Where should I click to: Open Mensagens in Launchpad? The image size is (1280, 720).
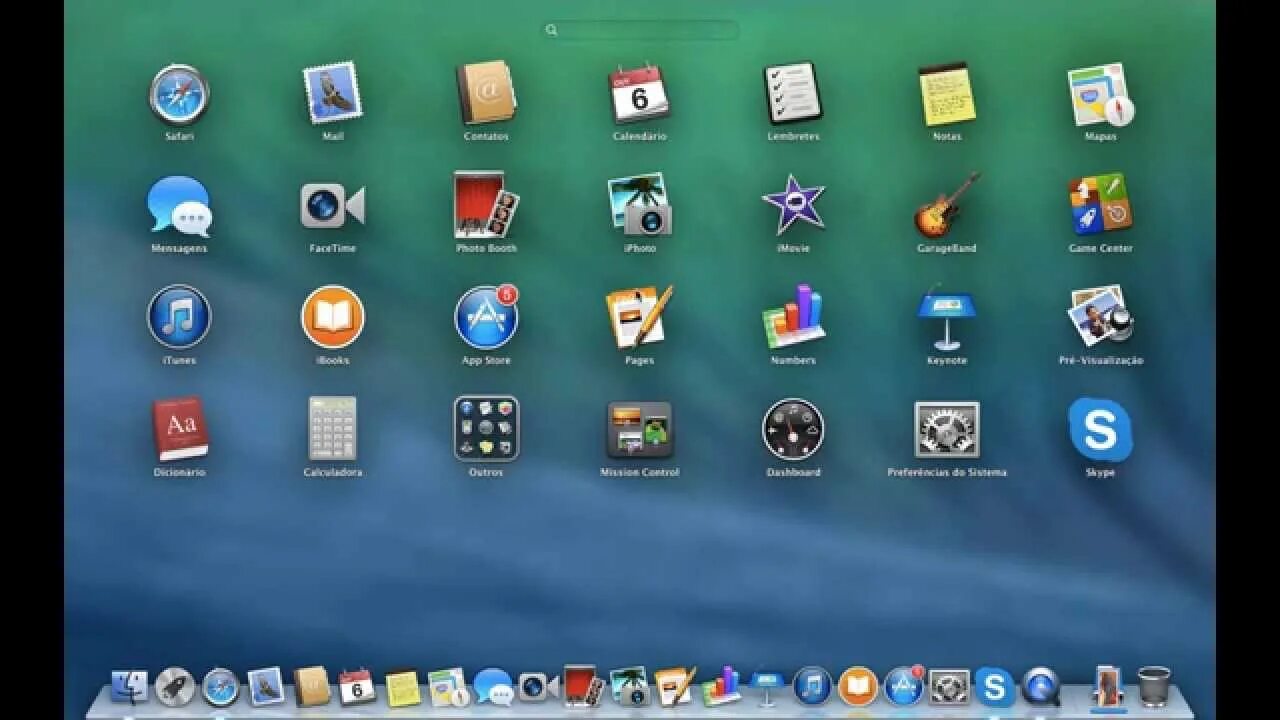[179, 206]
